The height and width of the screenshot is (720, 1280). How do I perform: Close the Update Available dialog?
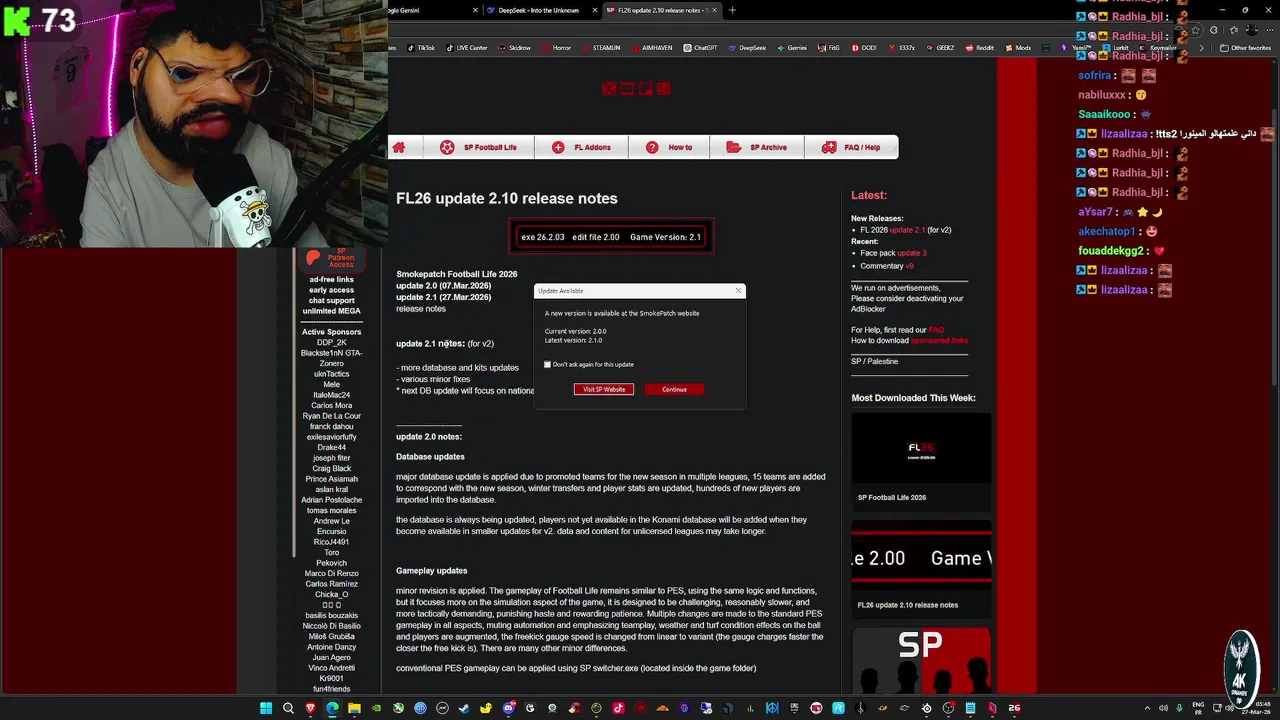[738, 291]
